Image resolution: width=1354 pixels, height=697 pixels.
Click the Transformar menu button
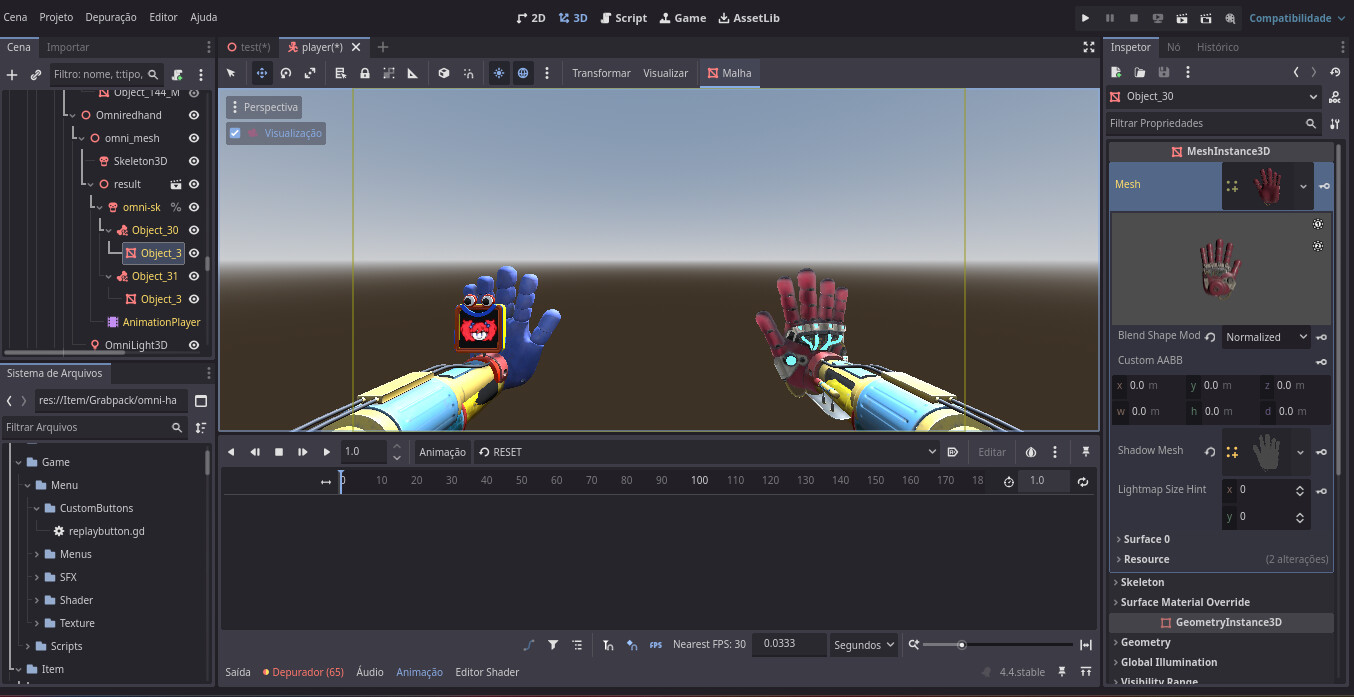[x=601, y=73]
